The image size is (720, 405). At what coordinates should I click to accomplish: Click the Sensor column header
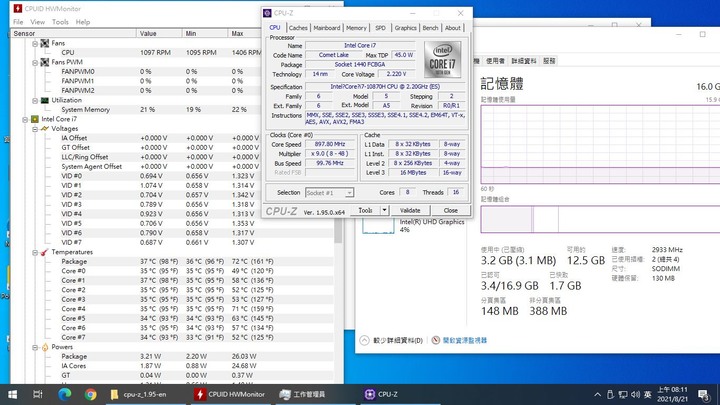[73, 34]
